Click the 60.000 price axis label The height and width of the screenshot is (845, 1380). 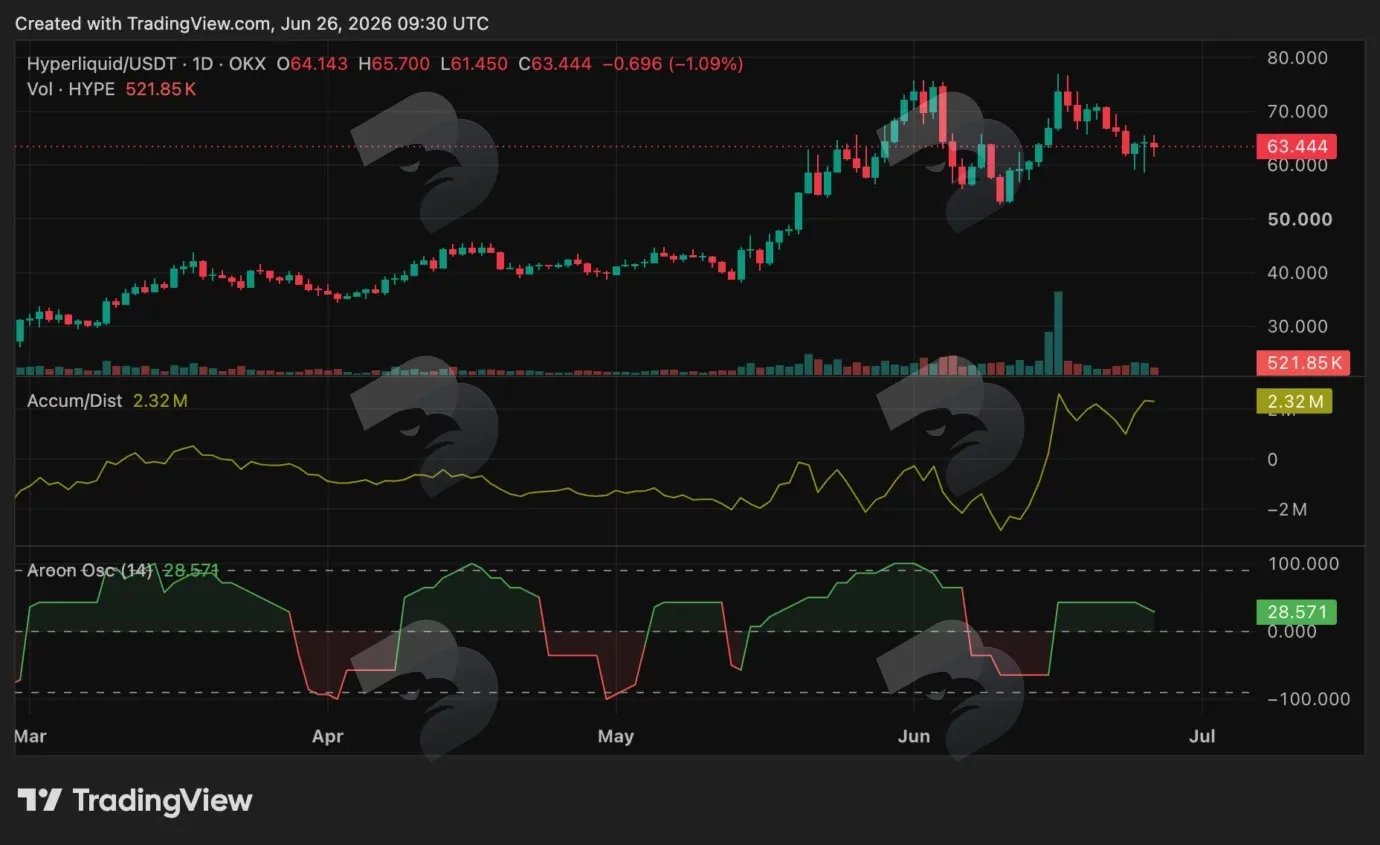pyautogui.click(x=1297, y=165)
